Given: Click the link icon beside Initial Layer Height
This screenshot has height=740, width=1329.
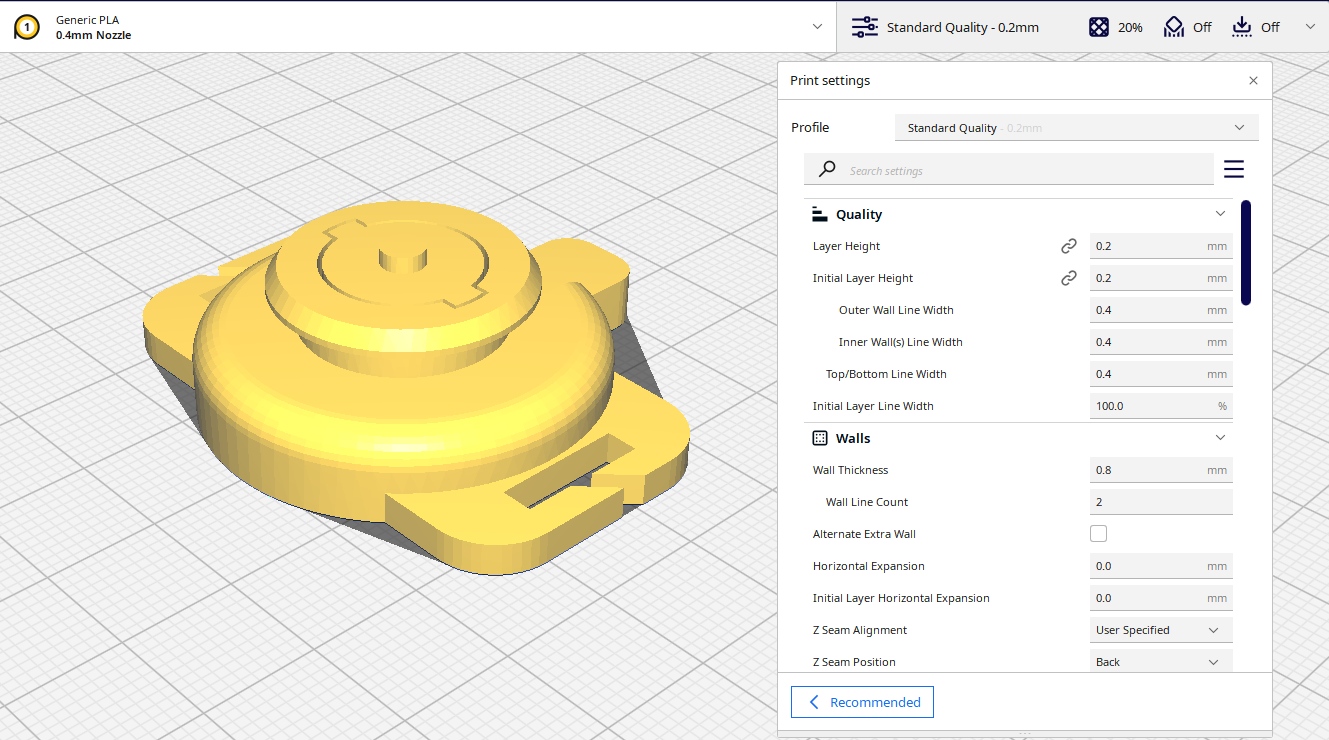Looking at the screenshot, I should tap(1069, 278).
